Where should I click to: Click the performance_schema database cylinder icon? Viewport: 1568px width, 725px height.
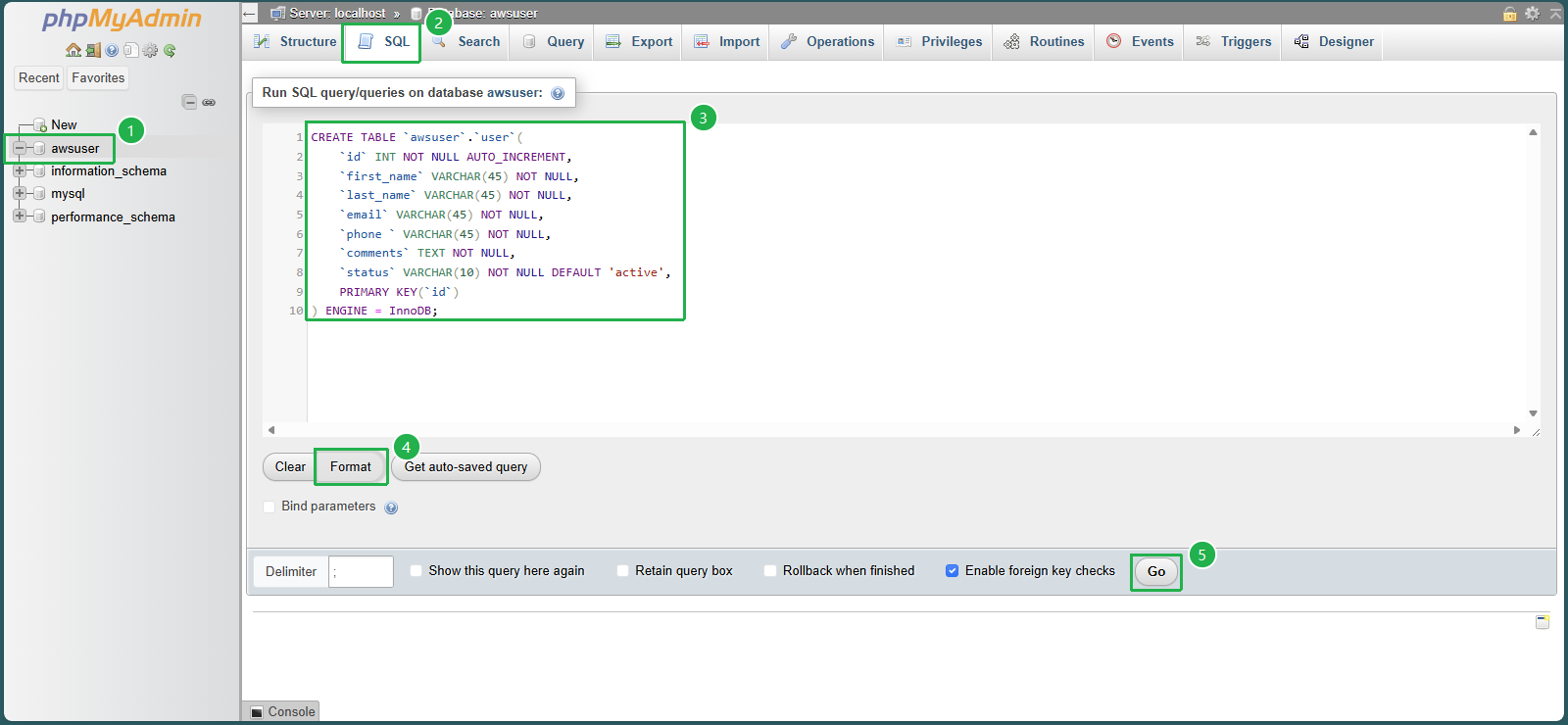[x=40, y=217]
